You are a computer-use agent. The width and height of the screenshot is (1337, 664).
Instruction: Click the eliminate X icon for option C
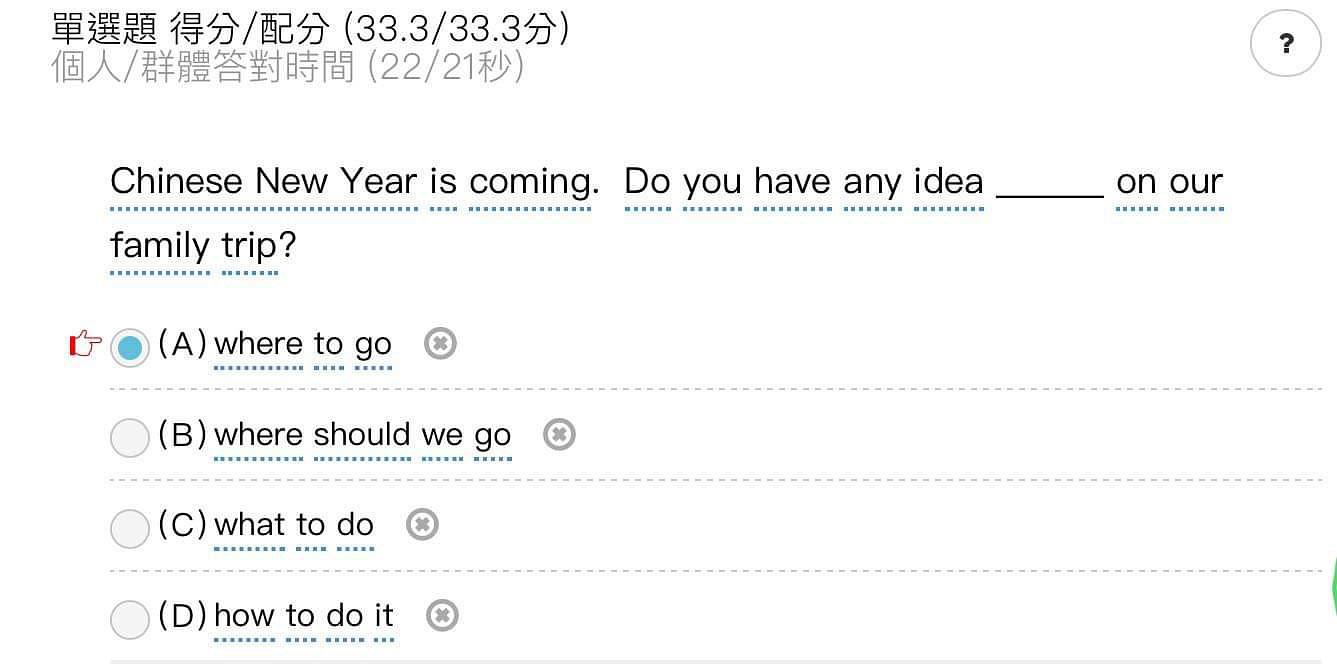click(x=422, y=524)
